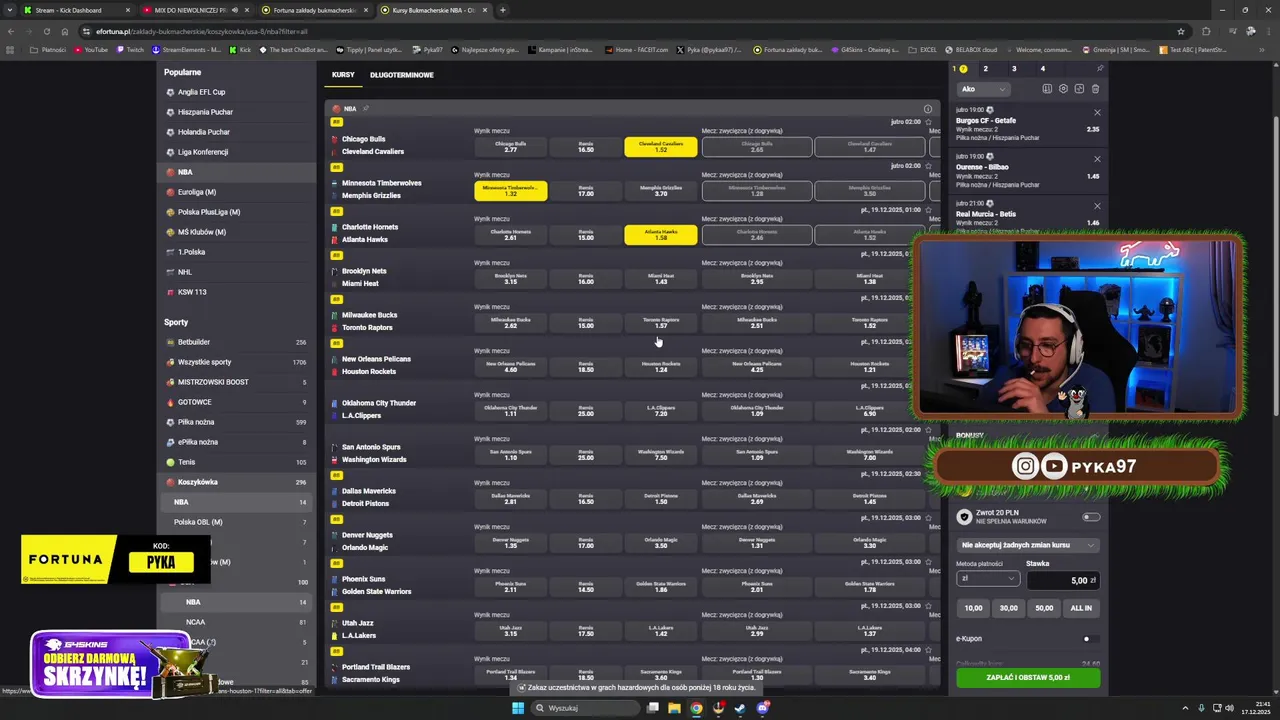Click ALL IN stake button
Viewport: 1280px width, 720px height.
[1081, 607]
